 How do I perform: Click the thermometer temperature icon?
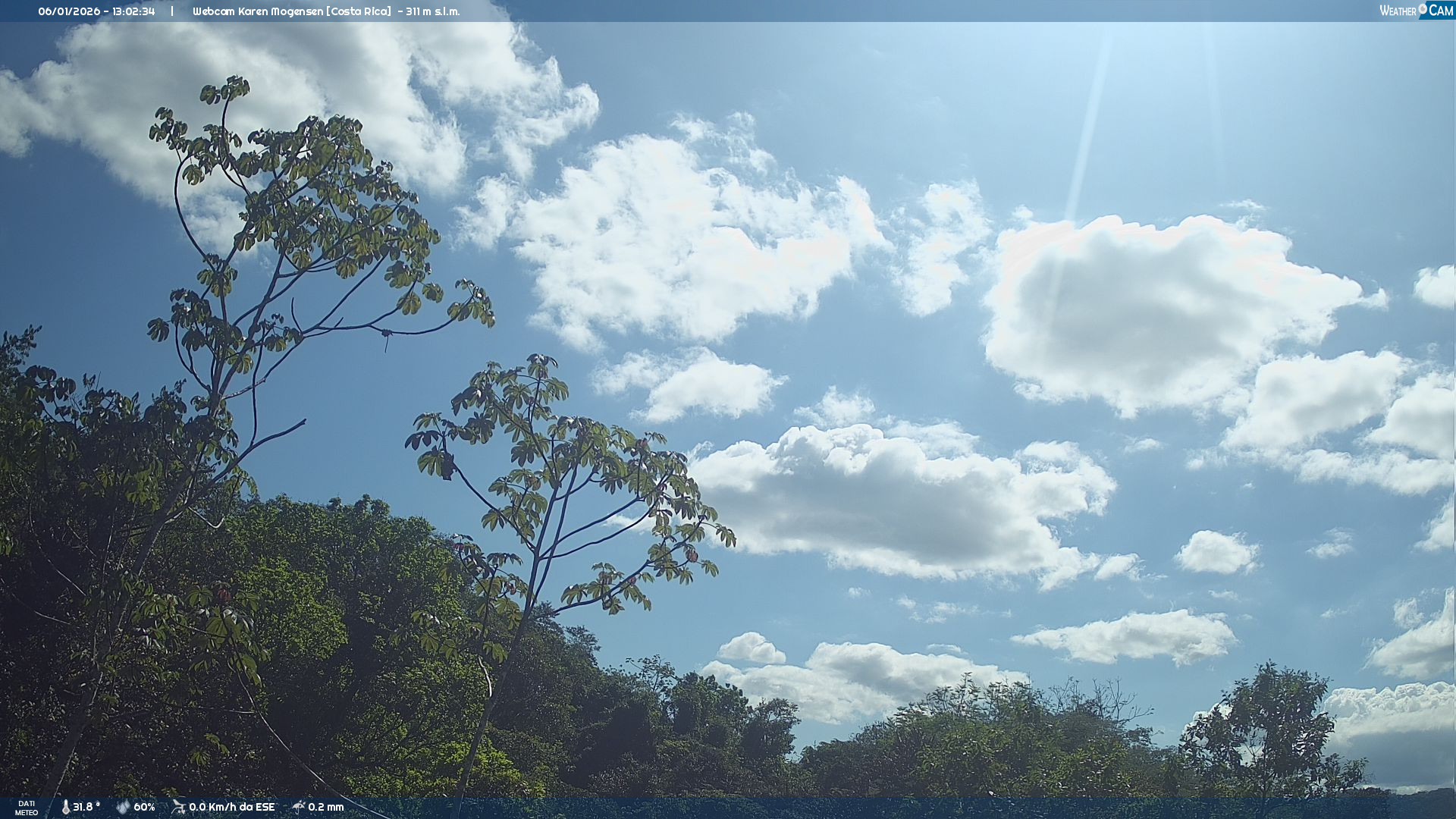tap(65, 807)
